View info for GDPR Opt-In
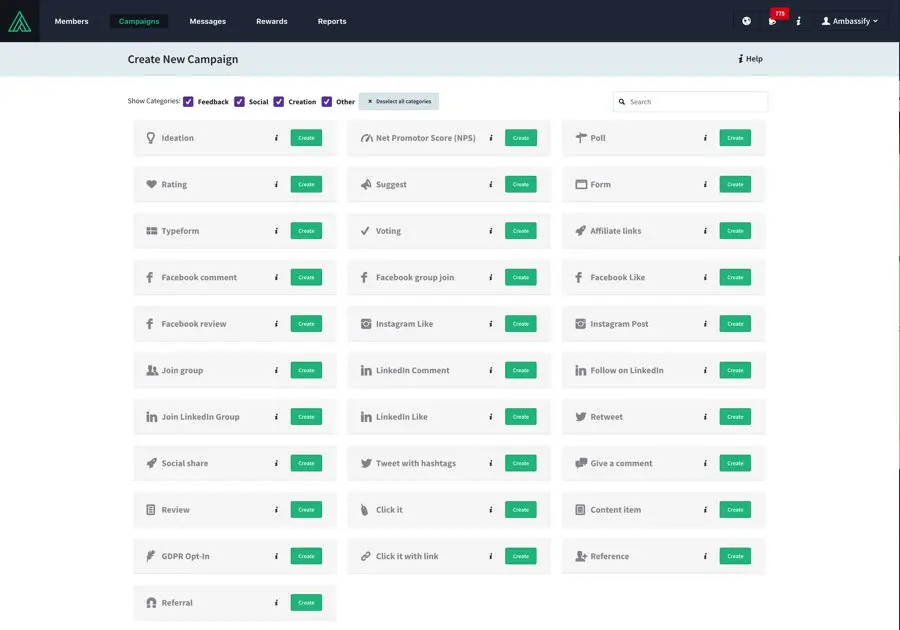The width and height of the screenshot is (900, 630). point(276,556)
